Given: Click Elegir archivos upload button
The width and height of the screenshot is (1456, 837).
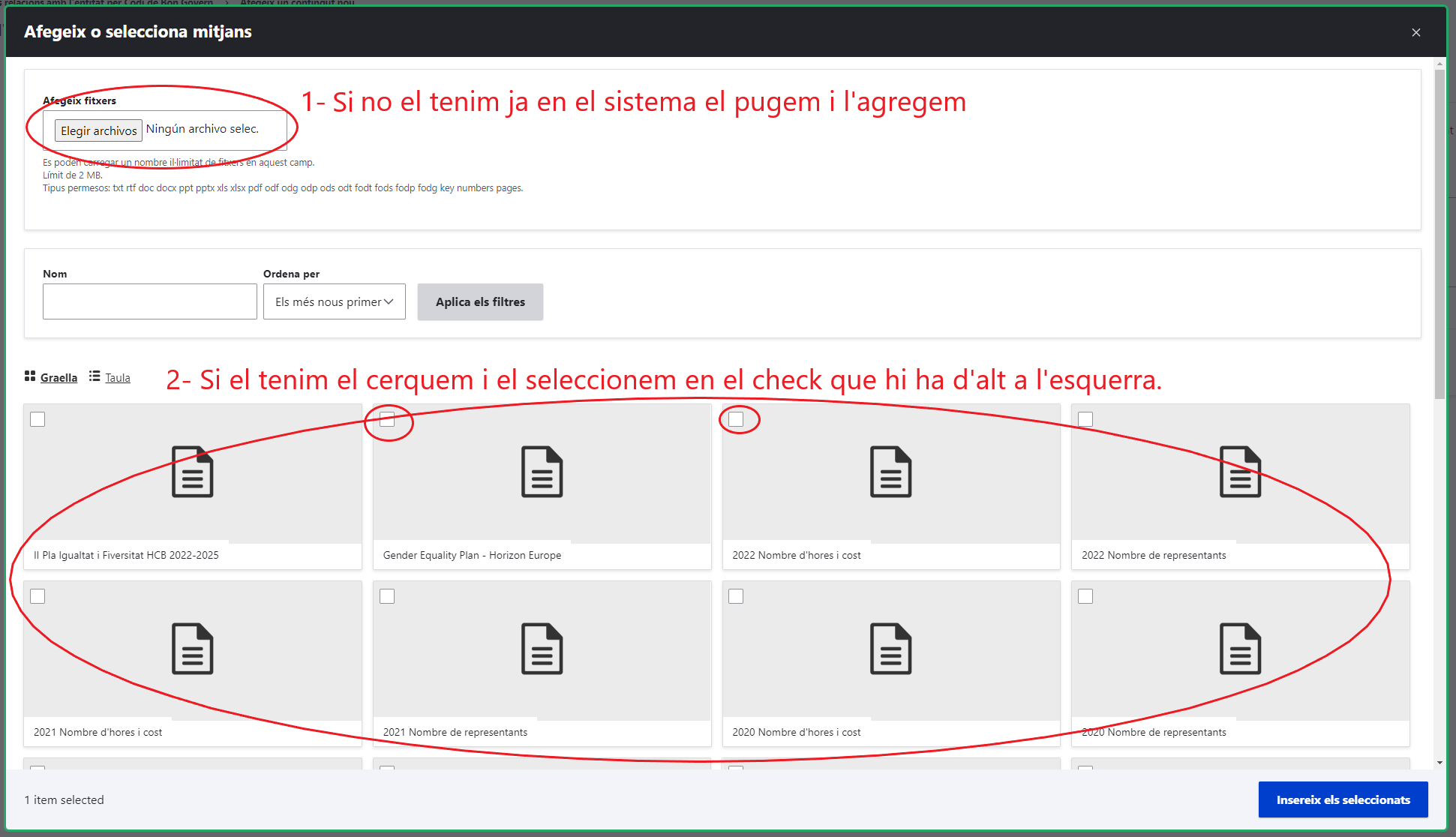Looking at the screenshot, I should pos(98,130).
